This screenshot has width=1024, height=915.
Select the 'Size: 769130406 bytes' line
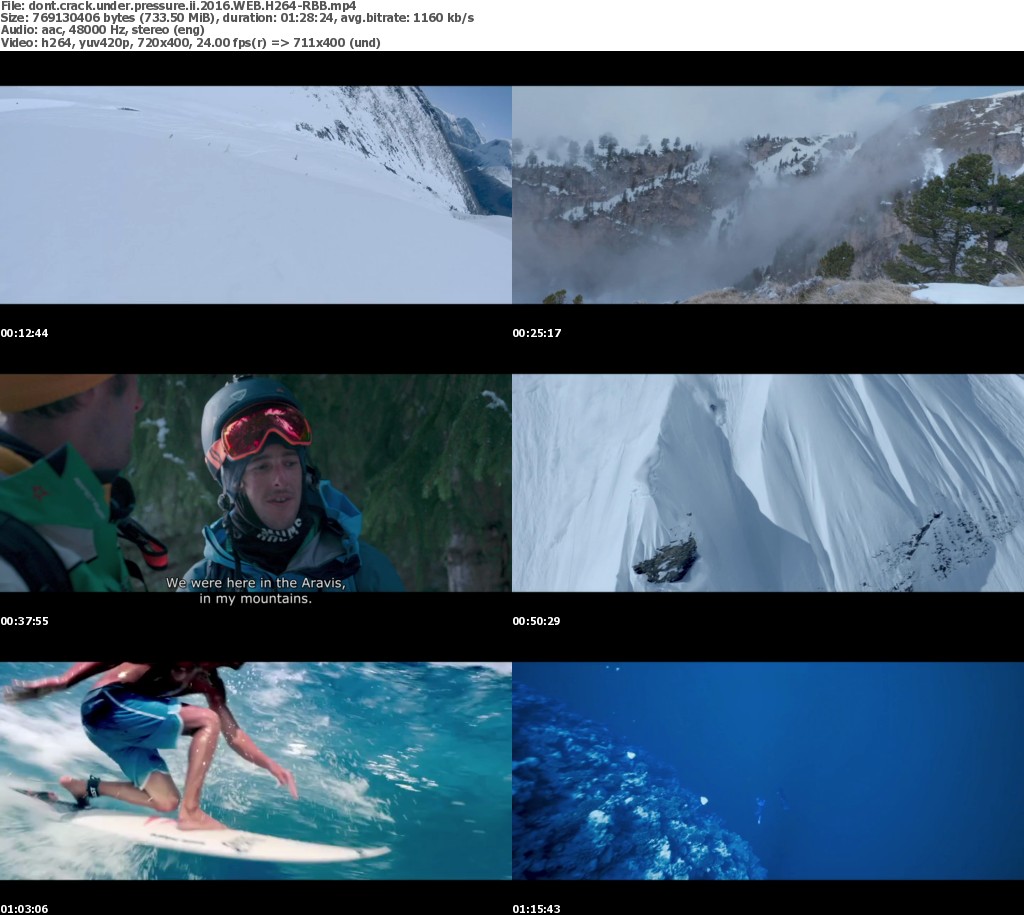point(237,18)
